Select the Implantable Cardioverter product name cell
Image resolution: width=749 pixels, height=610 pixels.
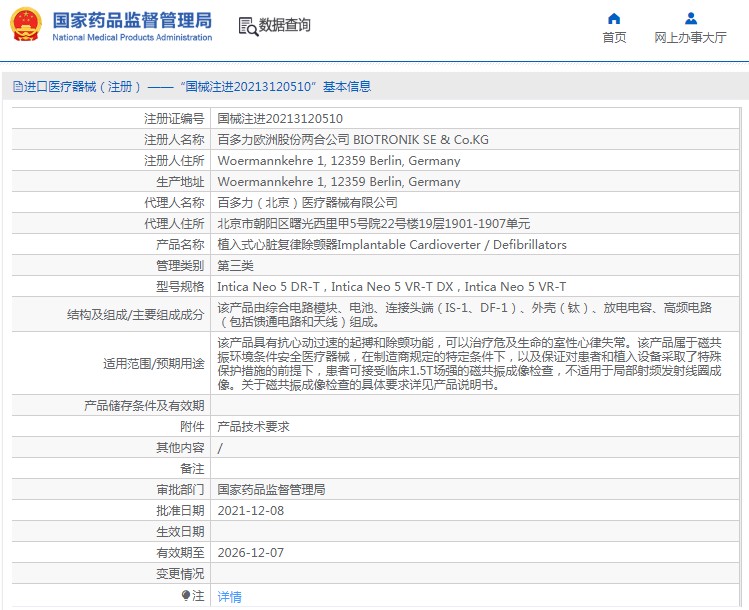(x=392, y=245)
